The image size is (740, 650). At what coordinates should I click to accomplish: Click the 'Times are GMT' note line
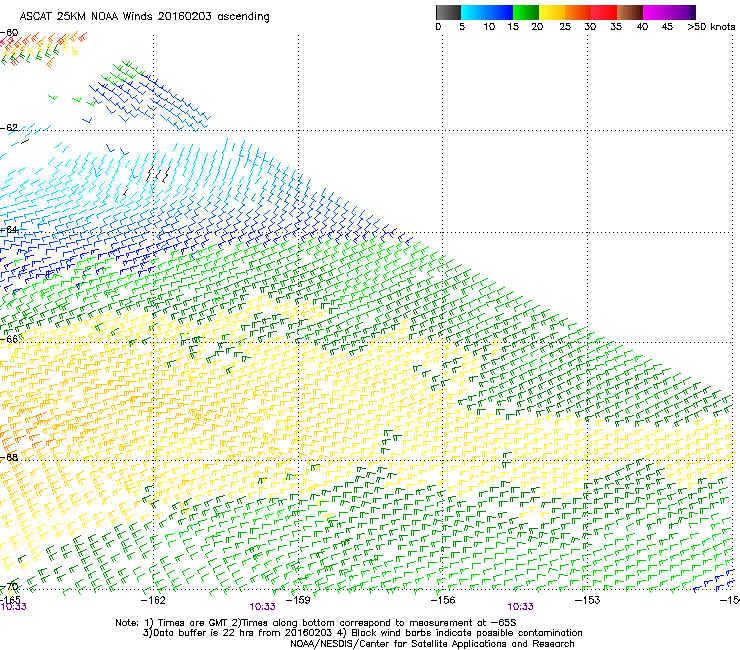(x=316, y=623)
